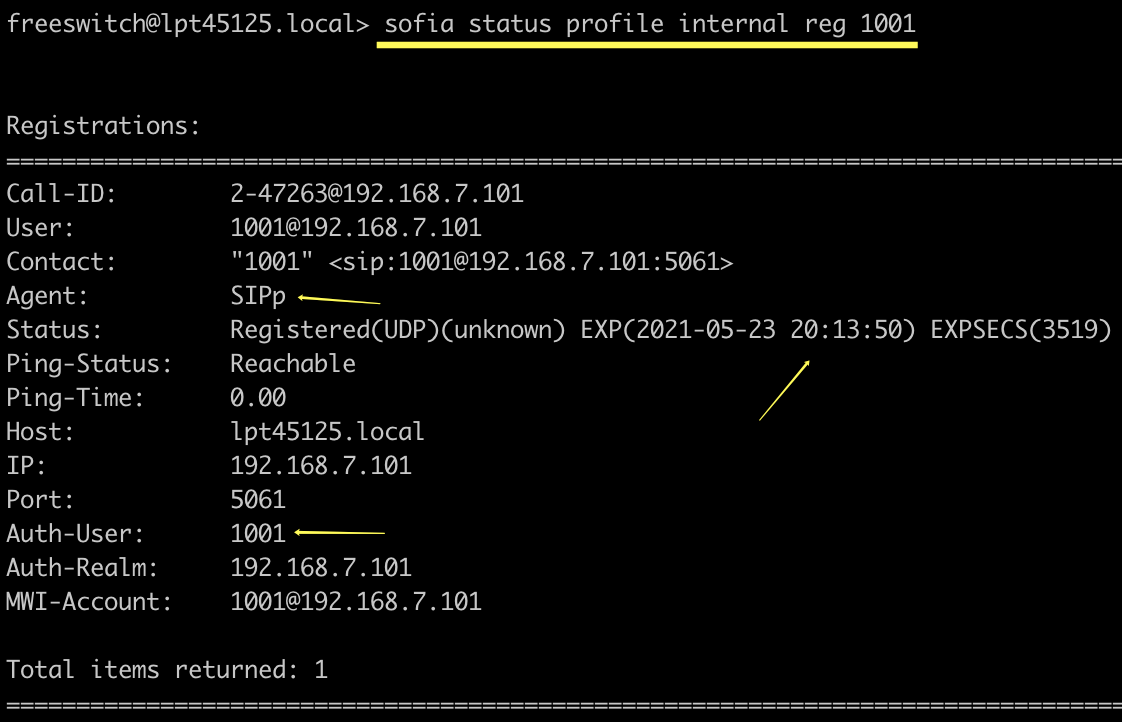The width and height of the screenshot is (1122, 722).
Task: Click the Auth-User value 1001
Action: click(x=258, y=534)
